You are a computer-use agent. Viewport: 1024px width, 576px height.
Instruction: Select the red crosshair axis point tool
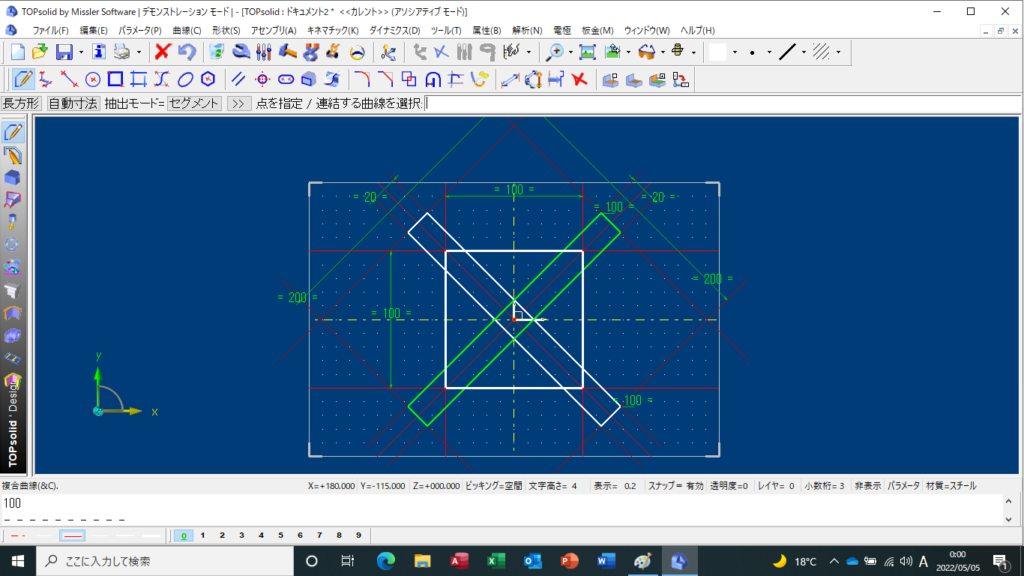click(x=263, y=80)
